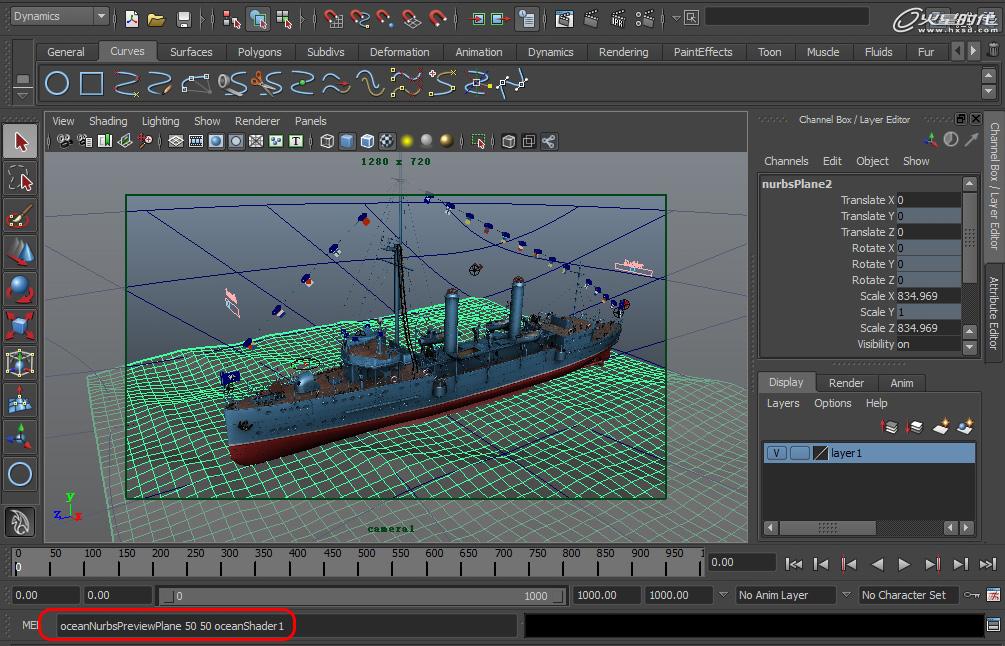Open the Shading viewport menu
The height and width of the screenshot is (646, 1005).
(x=108, y=121)
